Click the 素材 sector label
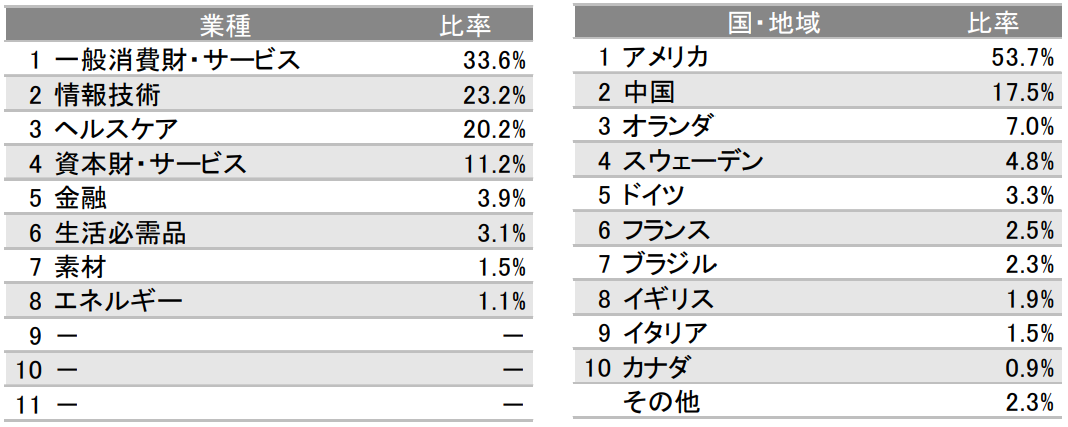The image size is (1068, 427). pyautogui.click(x=80, y=267)
